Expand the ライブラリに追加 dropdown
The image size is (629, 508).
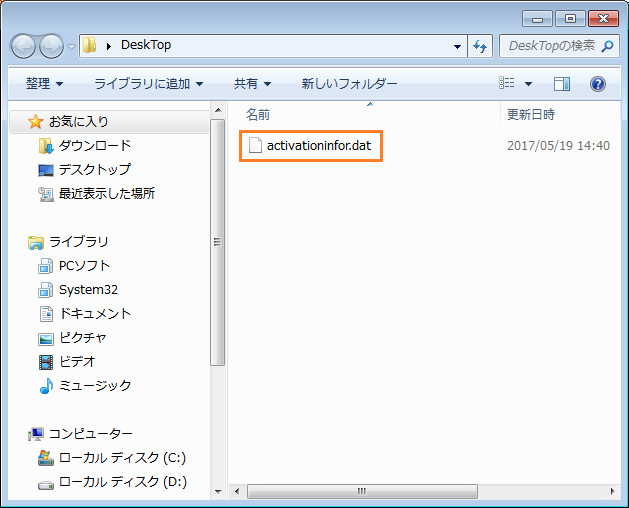[148, 84]
